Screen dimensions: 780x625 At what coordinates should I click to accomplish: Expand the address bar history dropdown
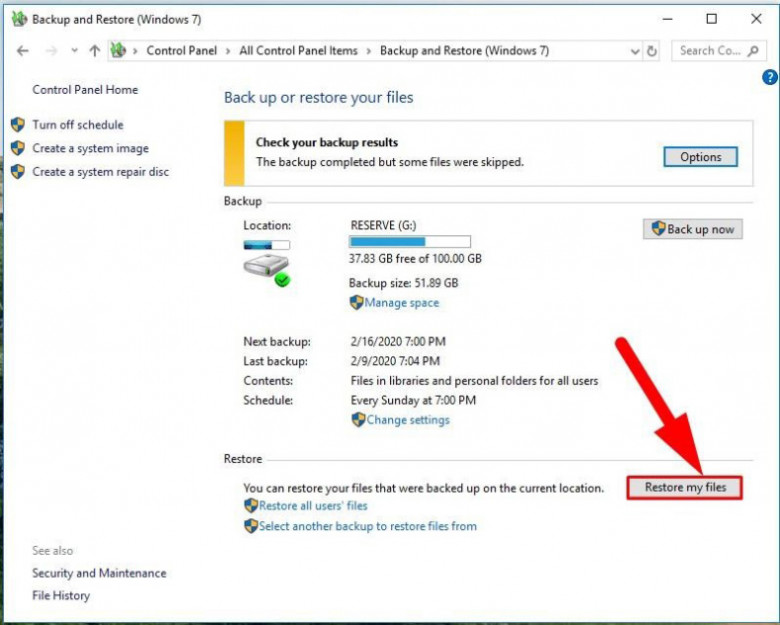(x=635, y=51)
